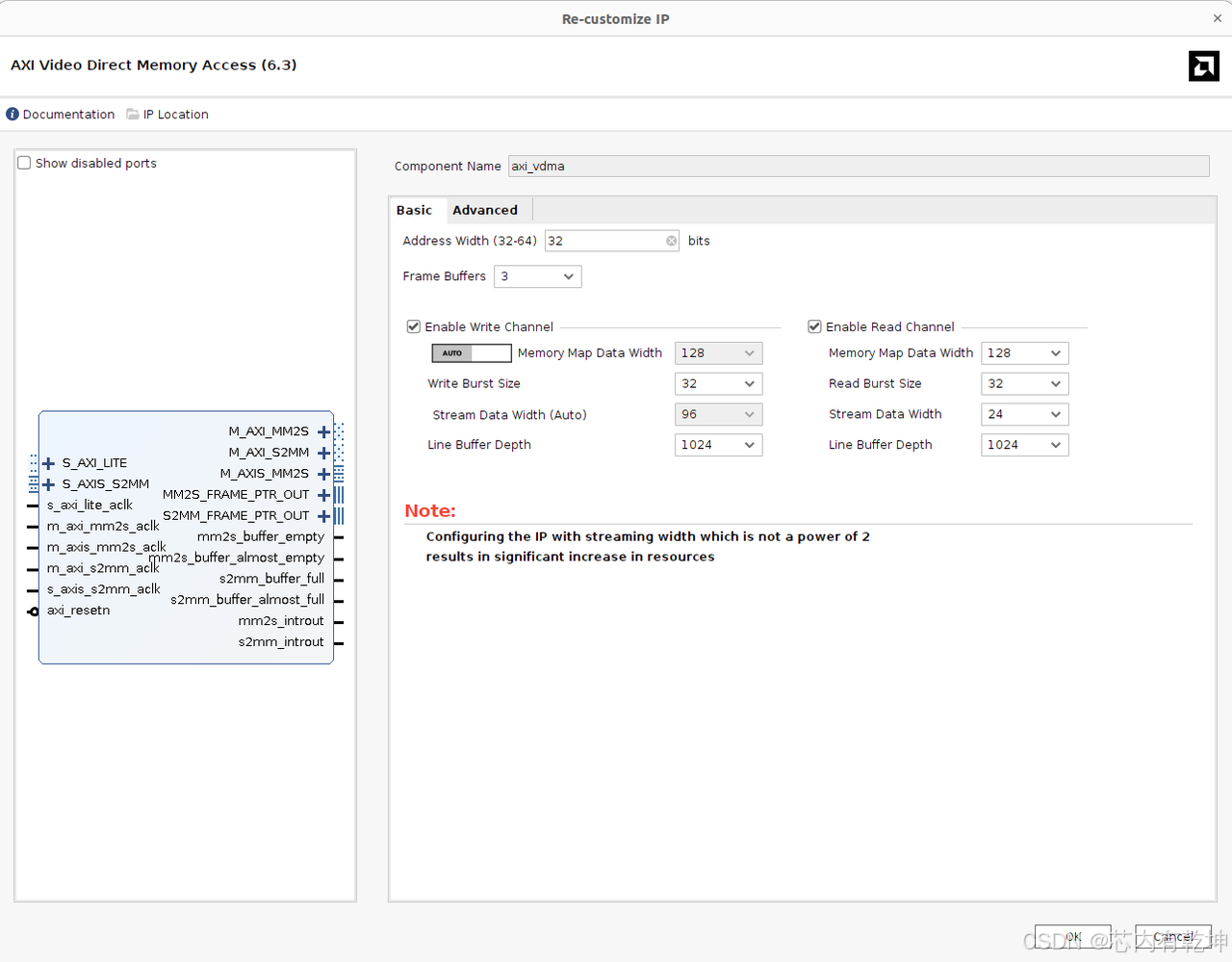Image resolution: width=1232 pixels, height=962 pixels.
Task: Toggle Show disabled ports checkbox
Action: point(25,163)
